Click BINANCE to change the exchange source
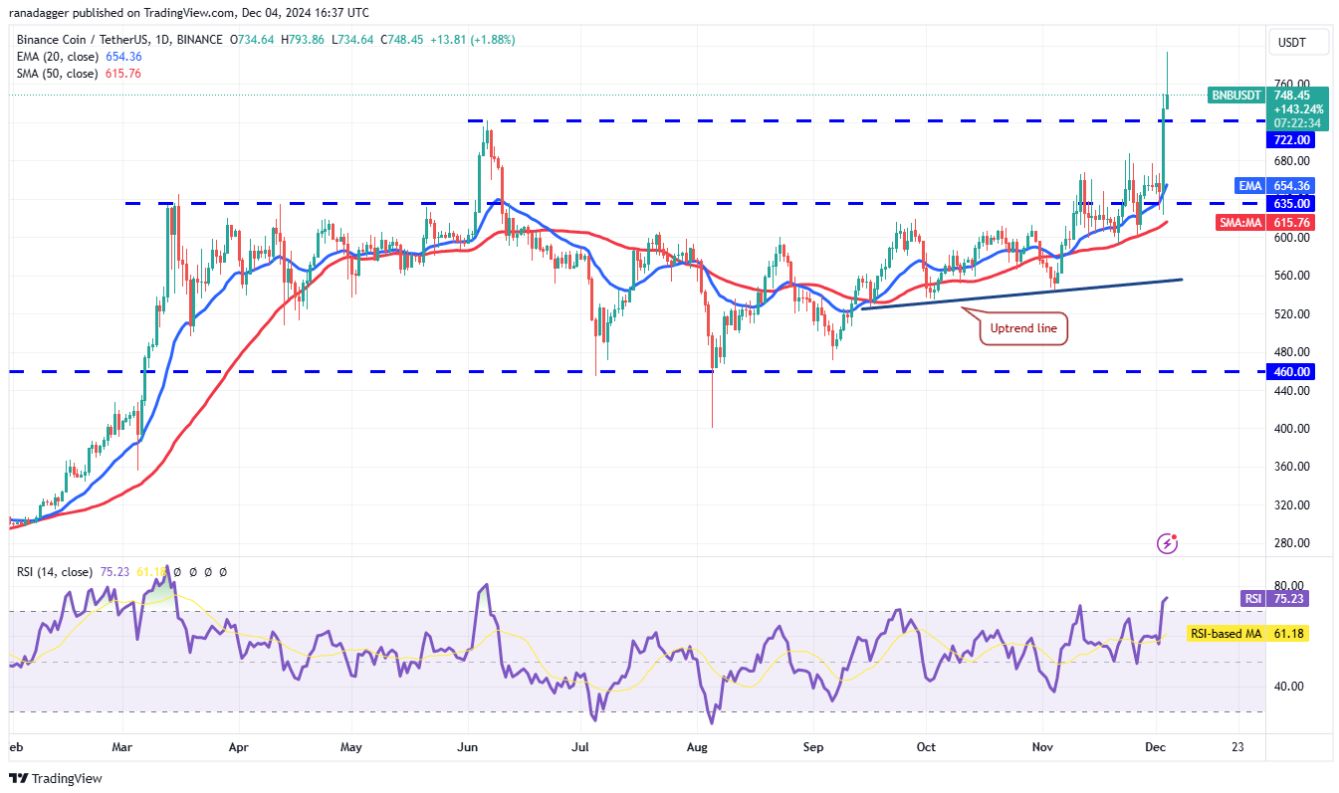The height and width of the screenshot is (793, 1339). 199,40
